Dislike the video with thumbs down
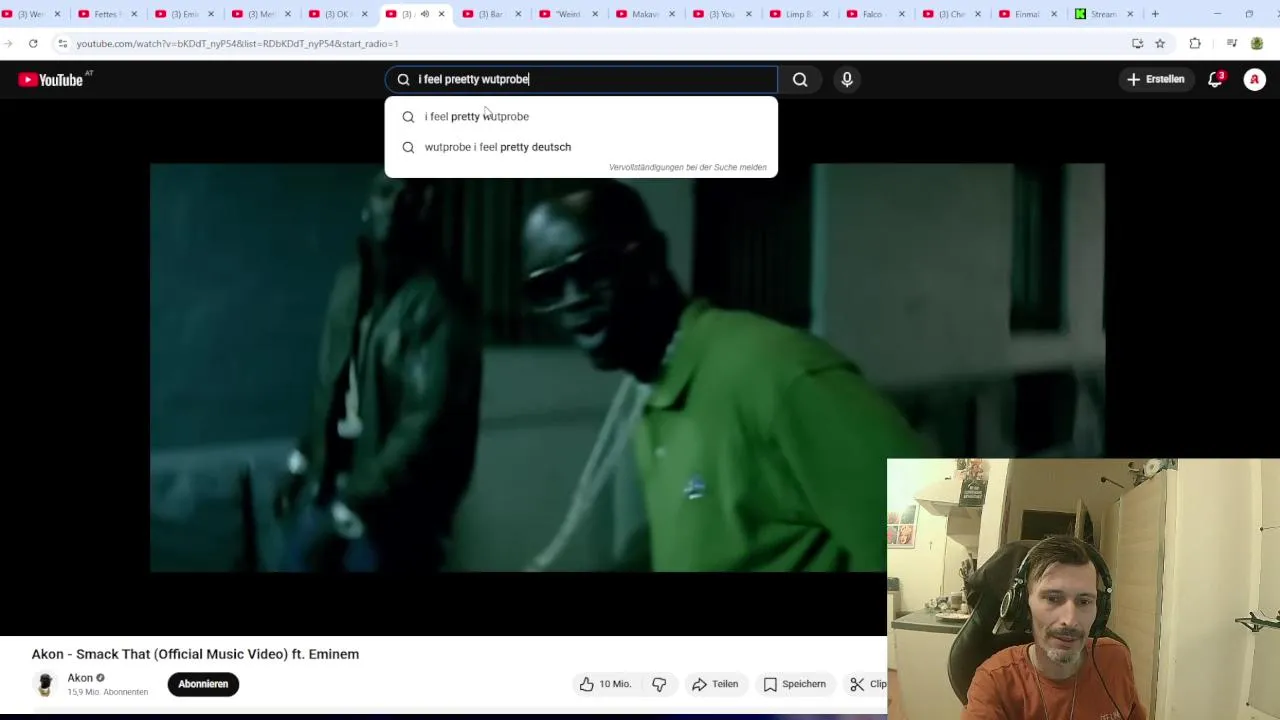This screenshot has height=720, width=1280. click(x=659, y=684)
